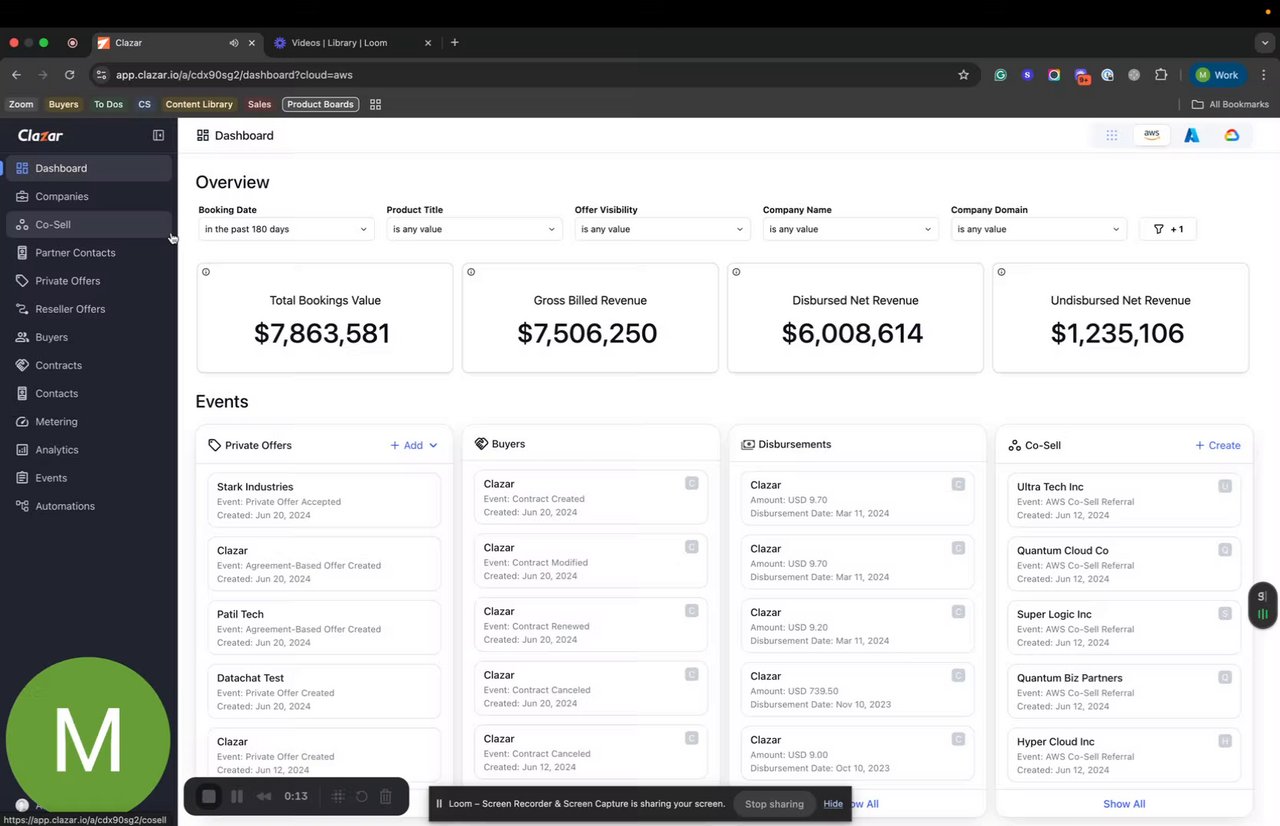1280x826 pixels.
Task: Open the Contract Modified buyer event
Action: point(590,561)
